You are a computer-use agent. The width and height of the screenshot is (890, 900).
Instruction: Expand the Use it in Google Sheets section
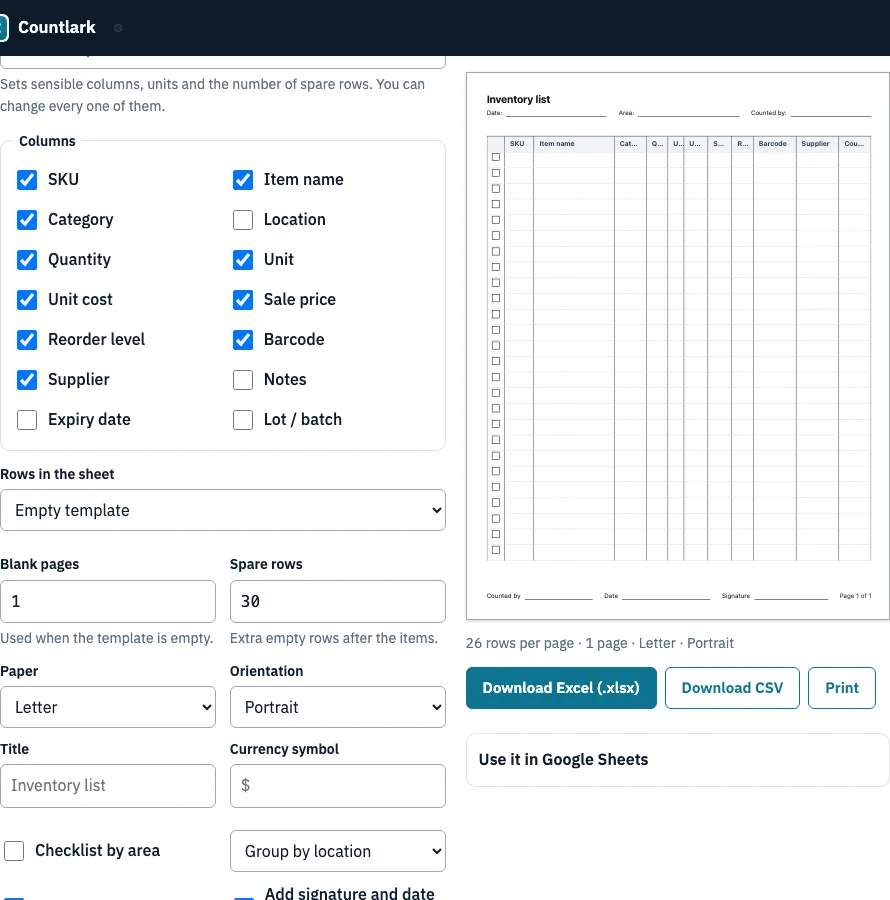click(678, 760)
